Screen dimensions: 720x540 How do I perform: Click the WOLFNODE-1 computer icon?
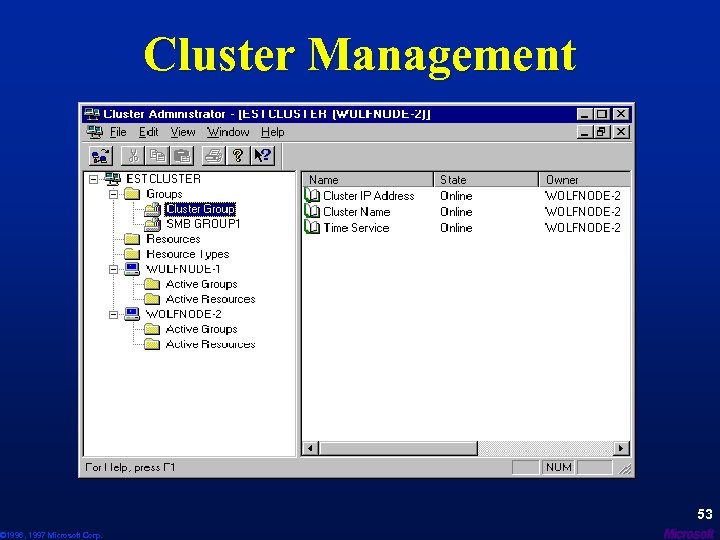pyautogui.click(x=132, y=269)
